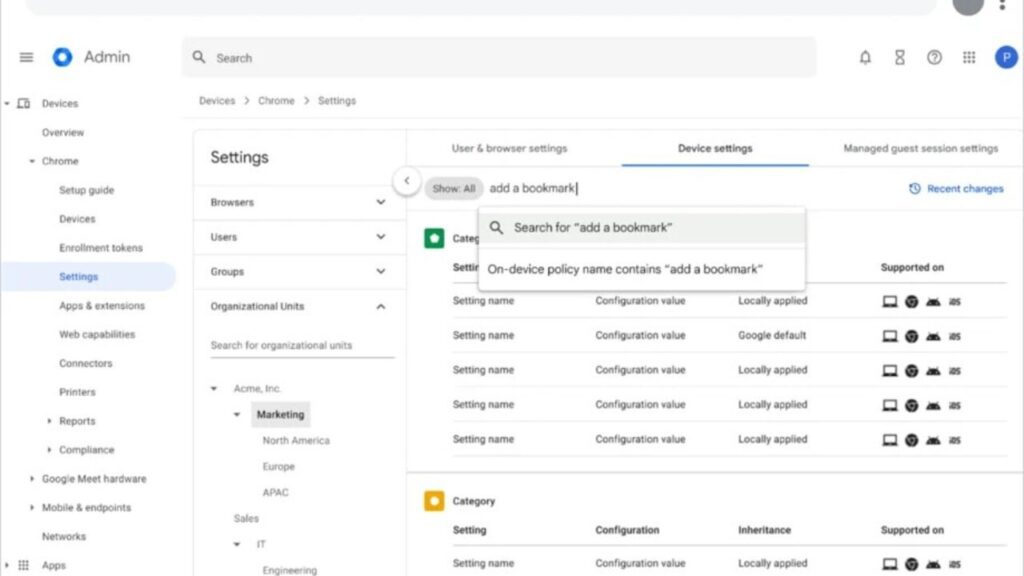Select the Engineering unit
Image resolution: width=1024 pixels, height=576 pixels.
click(289, 570)
